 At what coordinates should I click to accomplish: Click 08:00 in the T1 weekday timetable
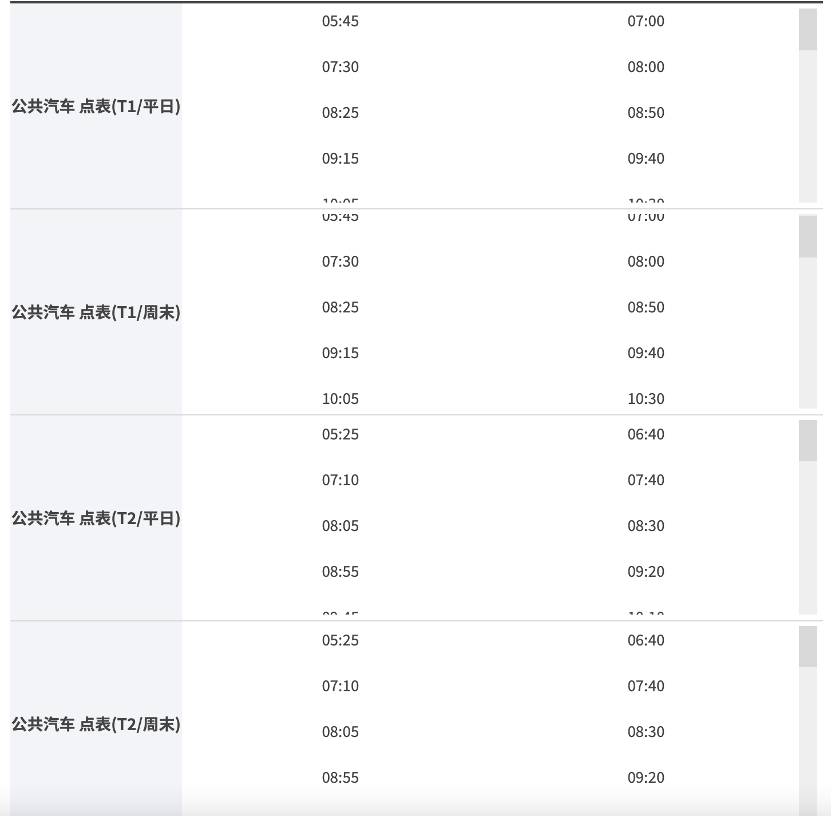point(645,67)
